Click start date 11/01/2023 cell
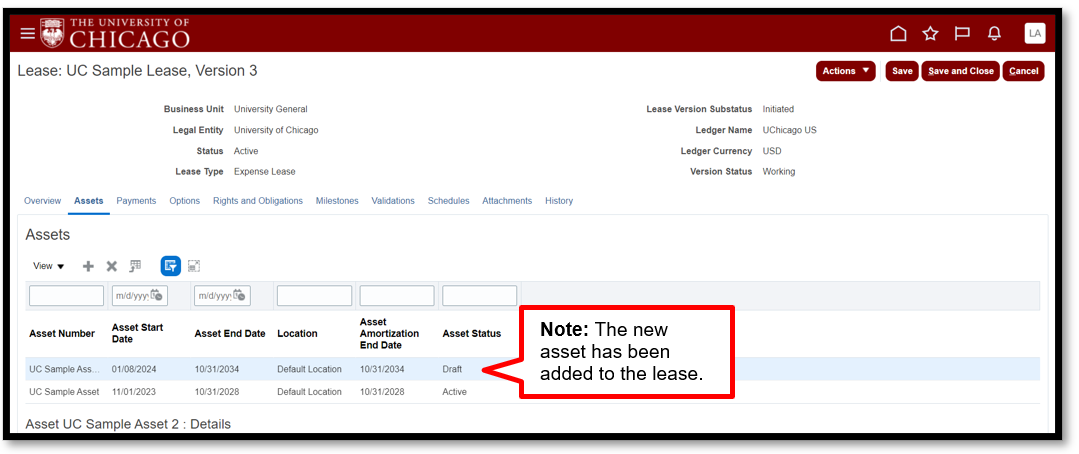 [134, 392]
